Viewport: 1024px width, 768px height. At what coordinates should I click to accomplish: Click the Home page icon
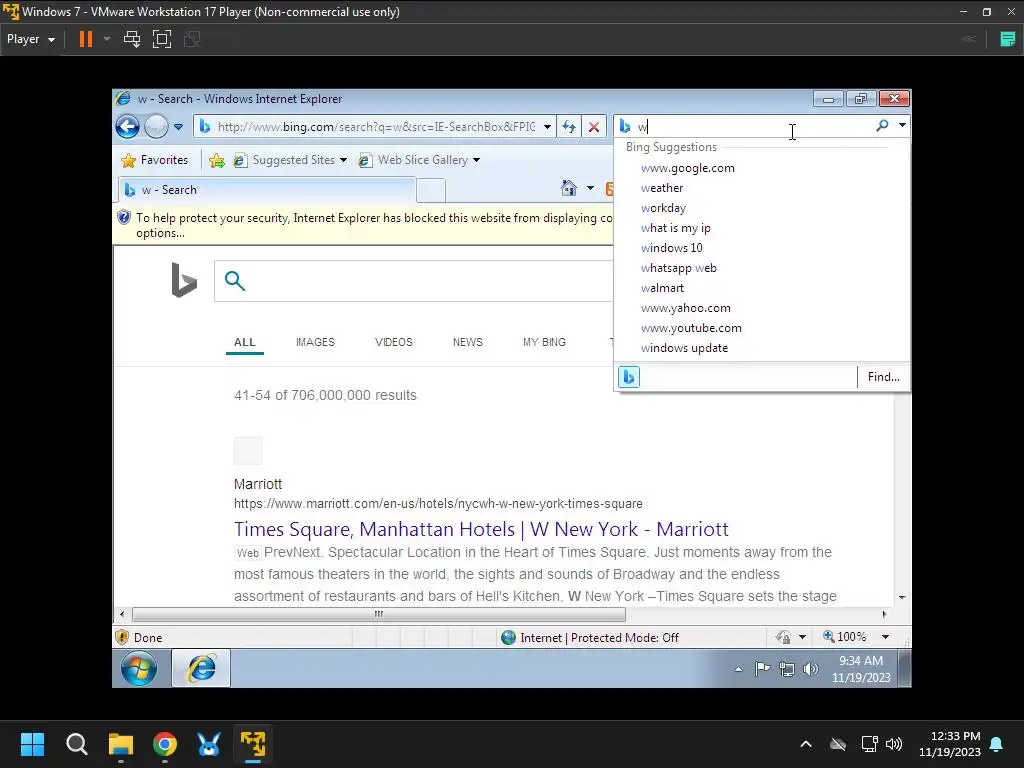[x=569, y=189]
